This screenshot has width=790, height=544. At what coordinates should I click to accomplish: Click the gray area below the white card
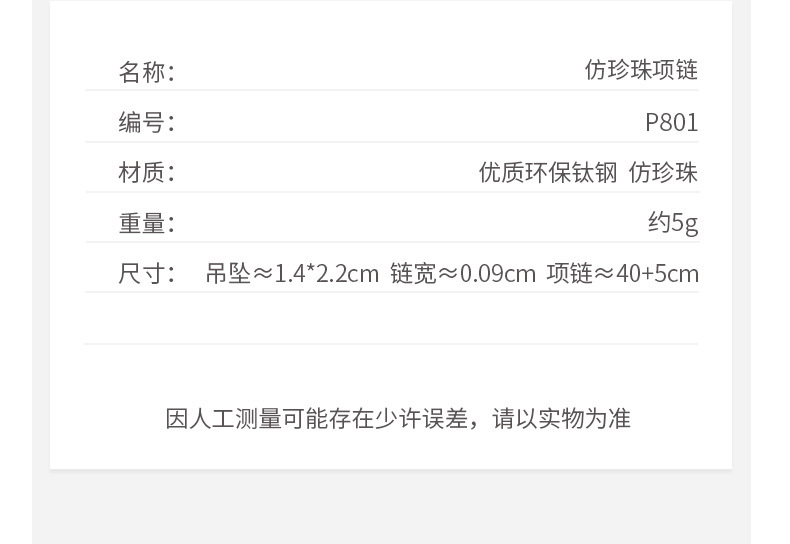click(391, 508)
